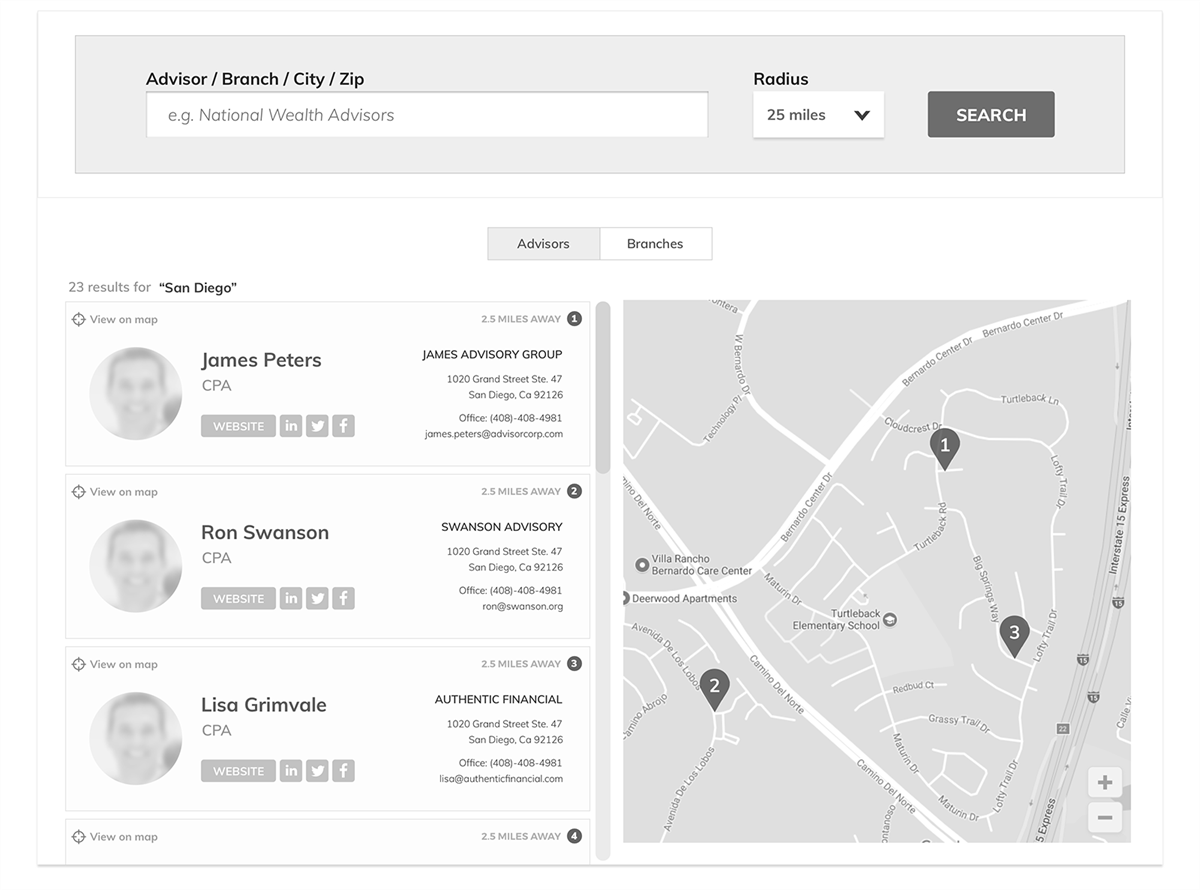Image resolution: width=1200 pixels, height=890 pixels.
Task: Open Ron Swanson's LinkedIn icon
Action: click(x=291, y=599)
